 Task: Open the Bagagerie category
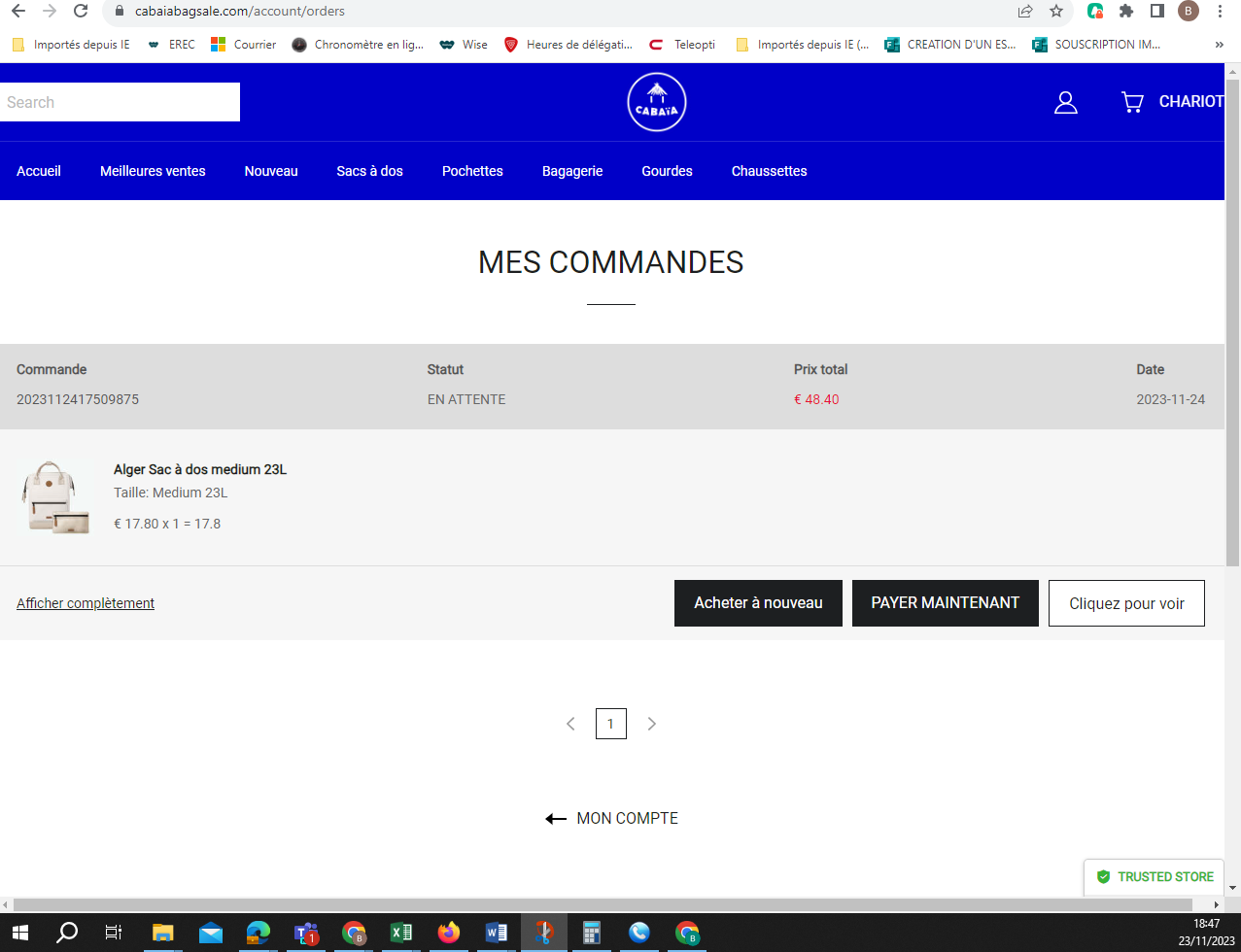(x=572, y=171)
